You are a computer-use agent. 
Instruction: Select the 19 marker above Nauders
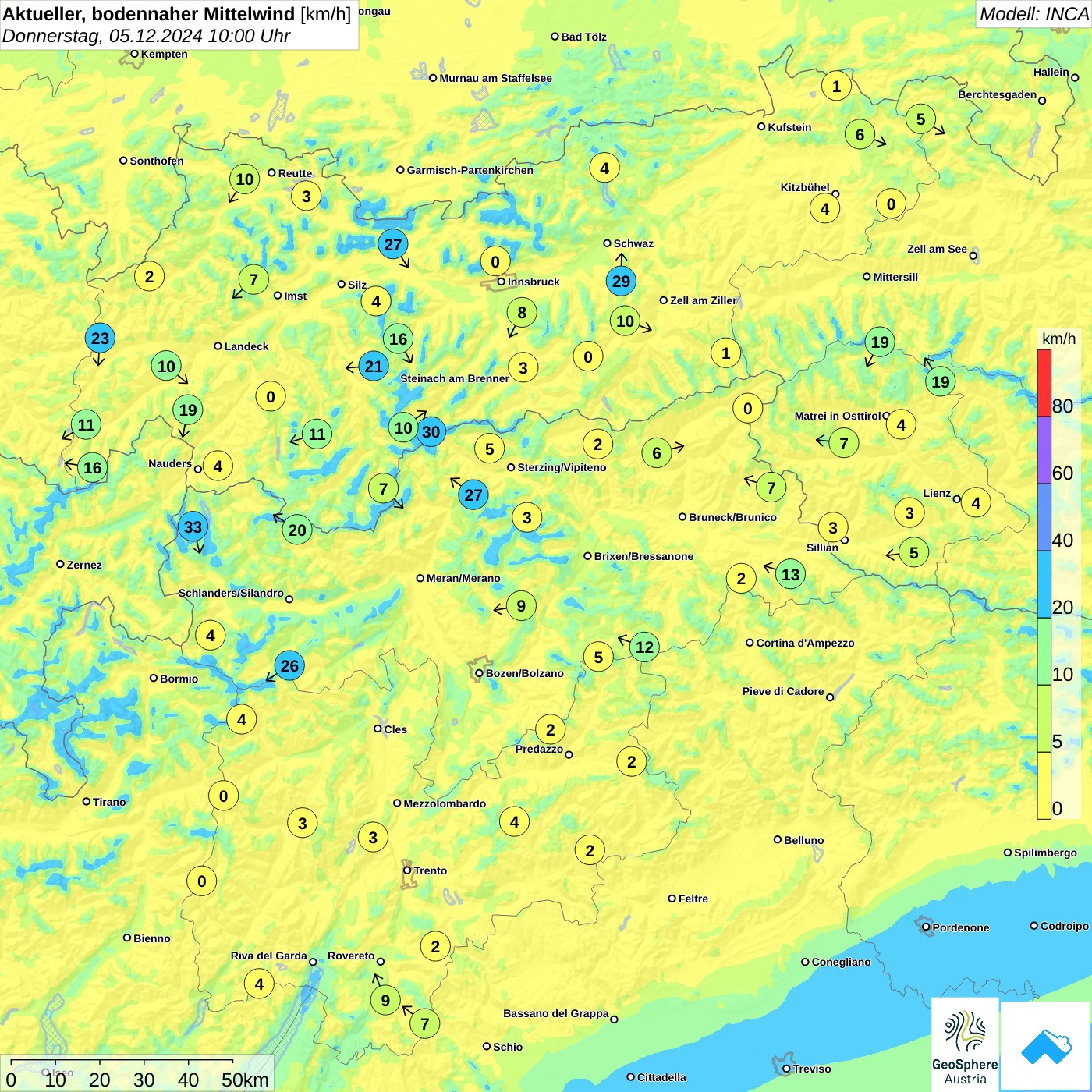tap(188, 410)
